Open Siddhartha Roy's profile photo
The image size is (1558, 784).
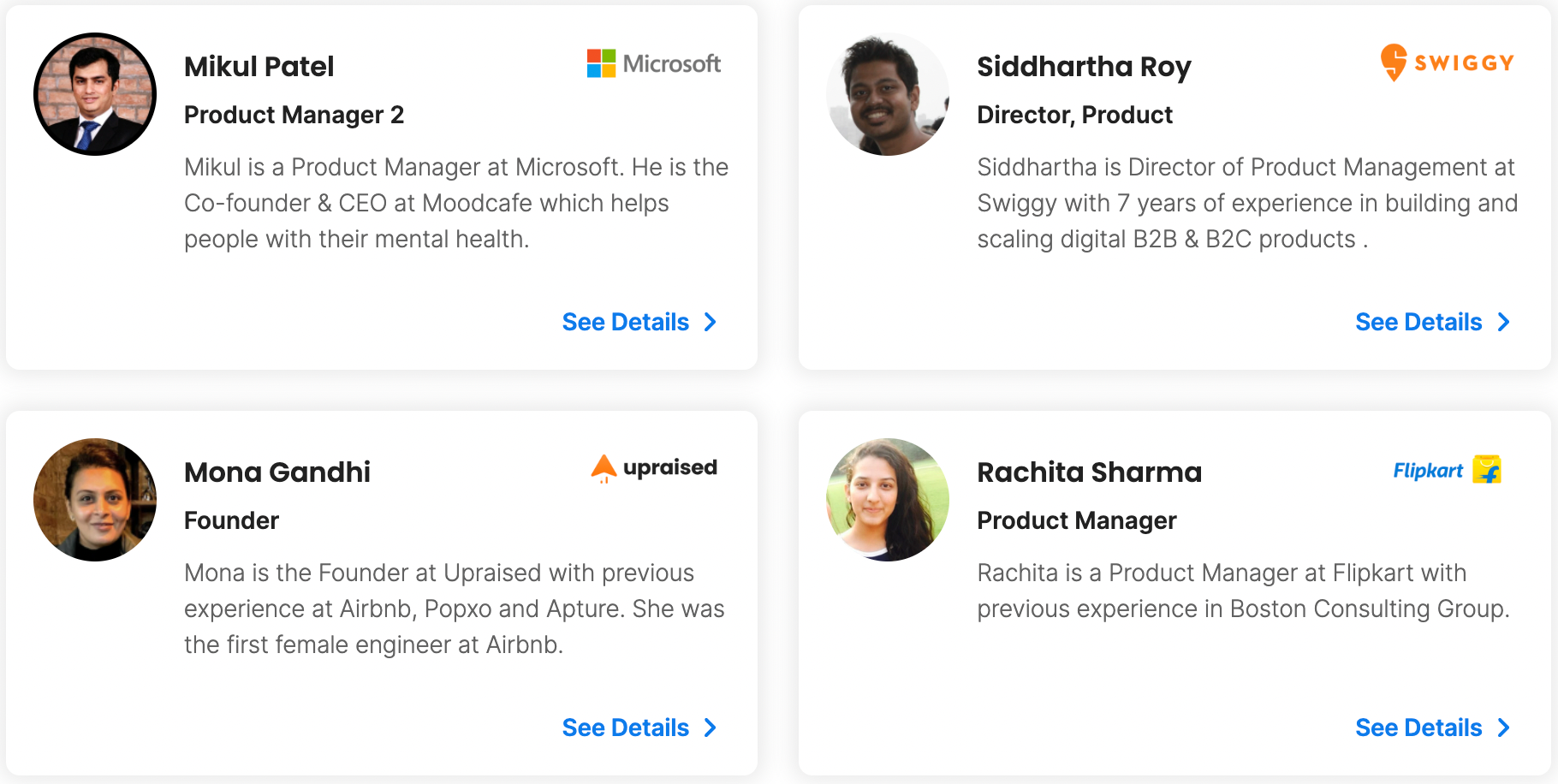click(x=888, y=94)
